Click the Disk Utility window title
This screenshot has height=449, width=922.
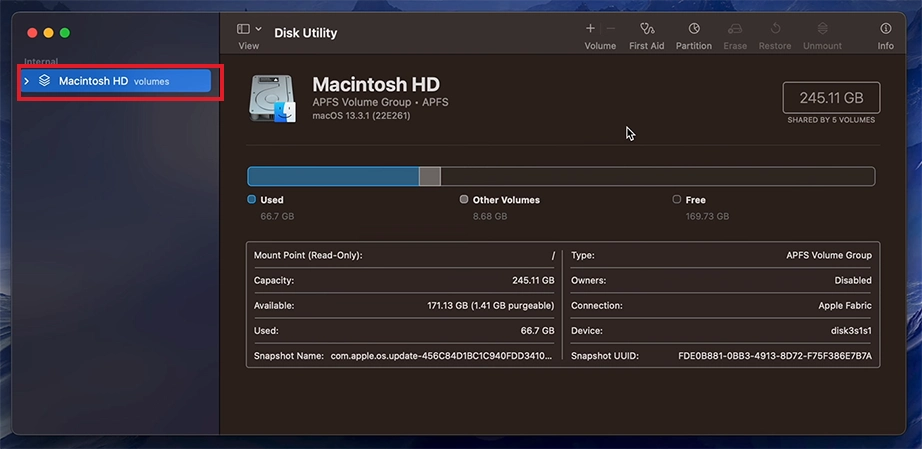pyautogui.click(x=306, y=33)
